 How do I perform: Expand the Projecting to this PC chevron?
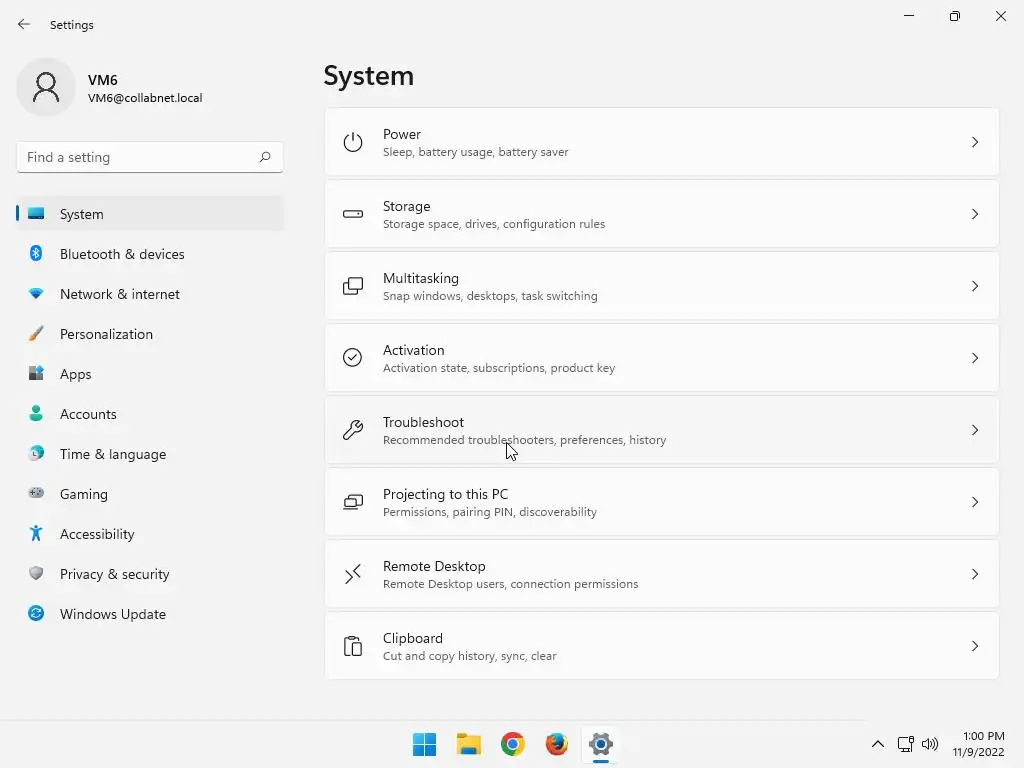(x=974, y=502)
